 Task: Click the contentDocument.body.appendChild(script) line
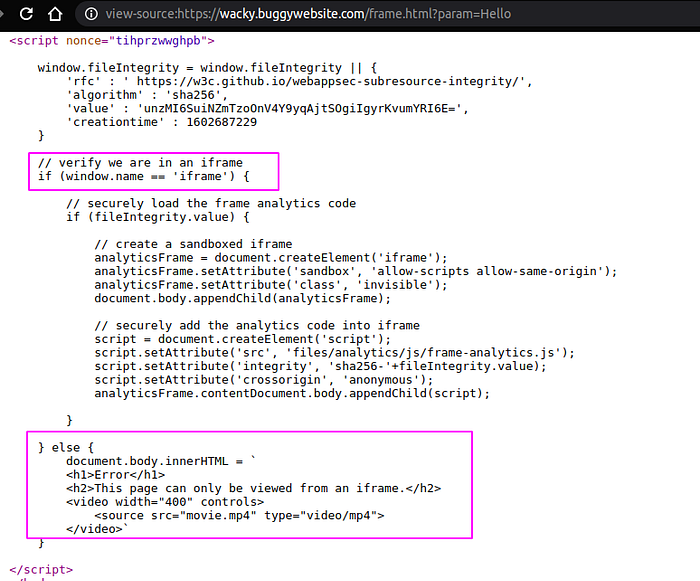(292, 393)
